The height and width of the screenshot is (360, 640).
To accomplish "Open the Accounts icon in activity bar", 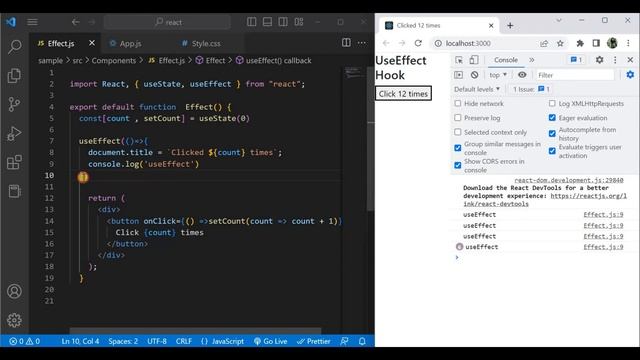I will pyautogui.click(x=14, y=291).
